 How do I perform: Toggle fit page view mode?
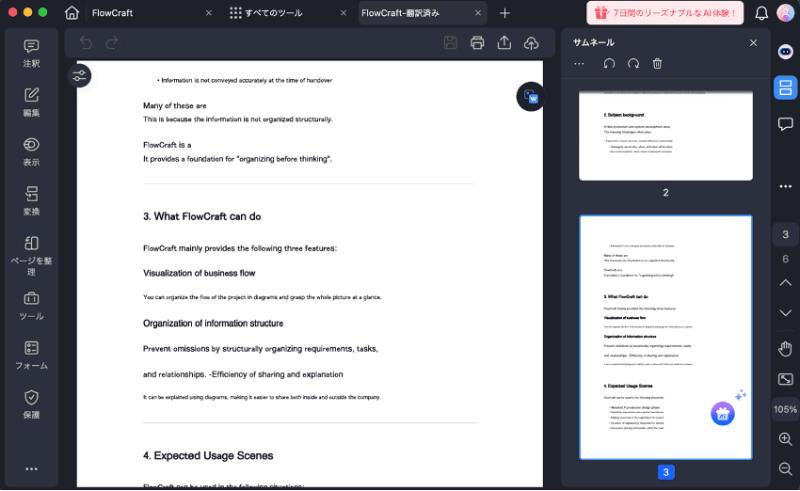click(x=785, y=379)
